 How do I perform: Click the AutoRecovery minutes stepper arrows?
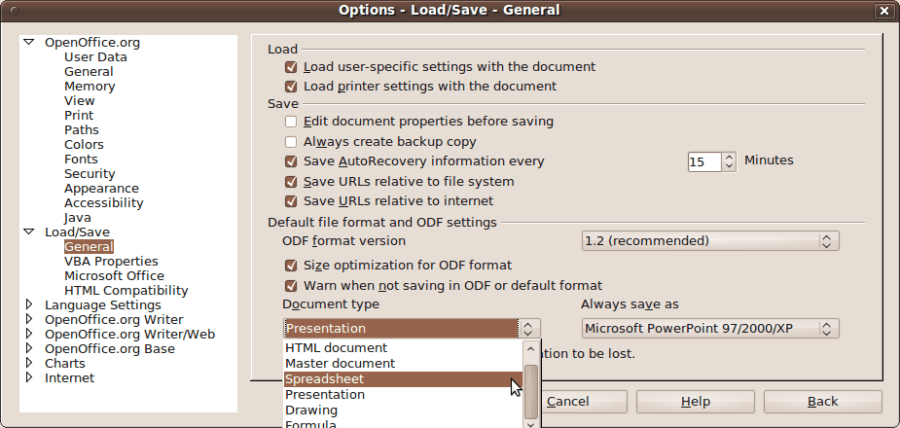[x=729, y=161]
